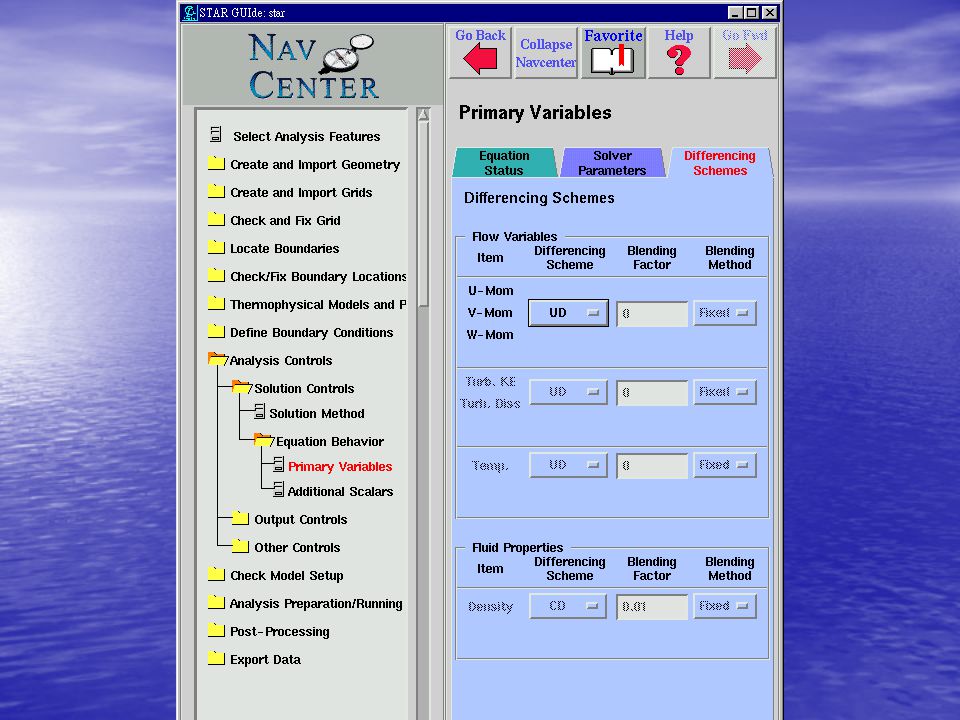Collapse Solution Controls open folder icon
The image size is (960, 720).
242,388
